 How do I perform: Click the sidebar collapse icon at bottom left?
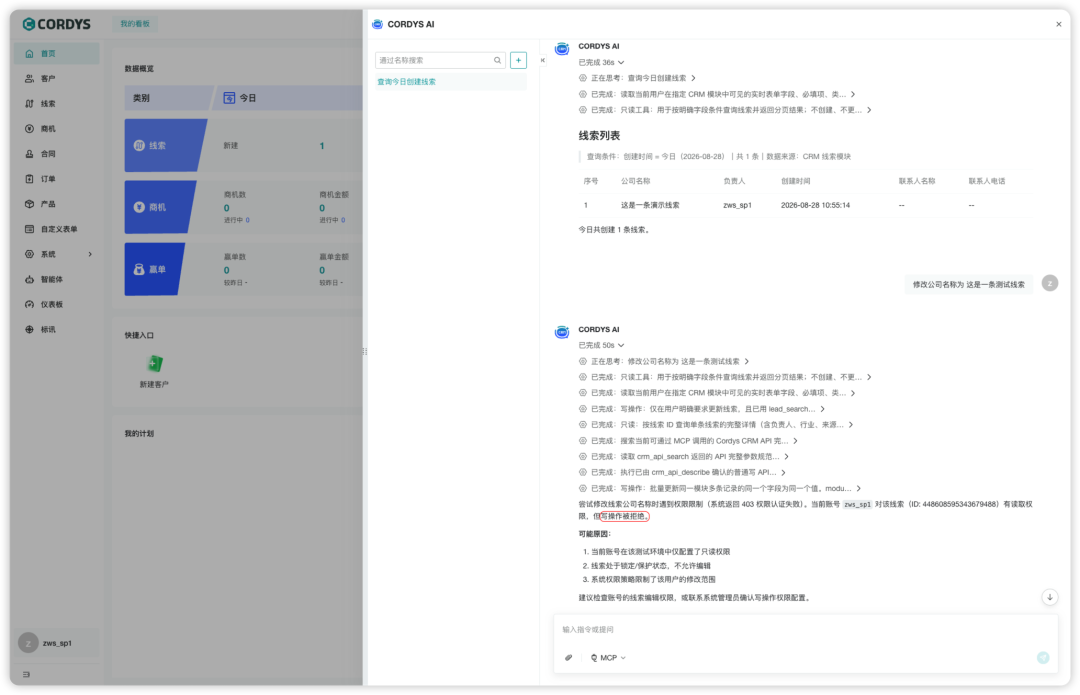pos(26,674)
